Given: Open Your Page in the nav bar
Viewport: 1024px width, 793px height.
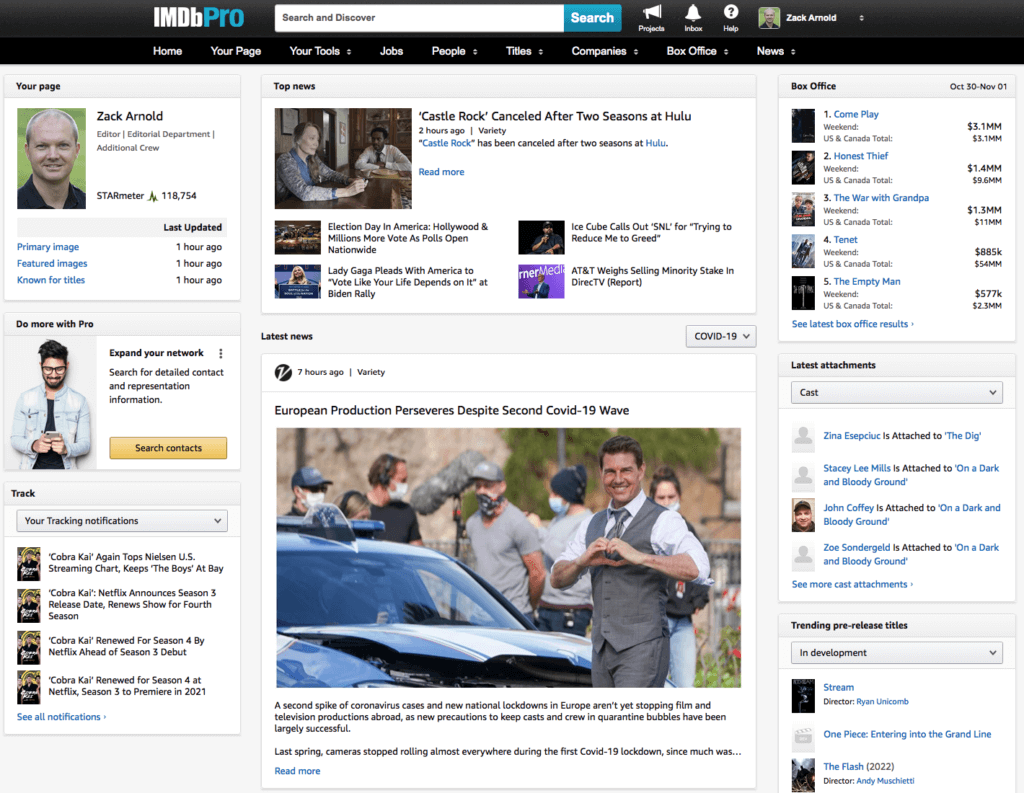Looking at the screenshot, I should coord(236,51).
